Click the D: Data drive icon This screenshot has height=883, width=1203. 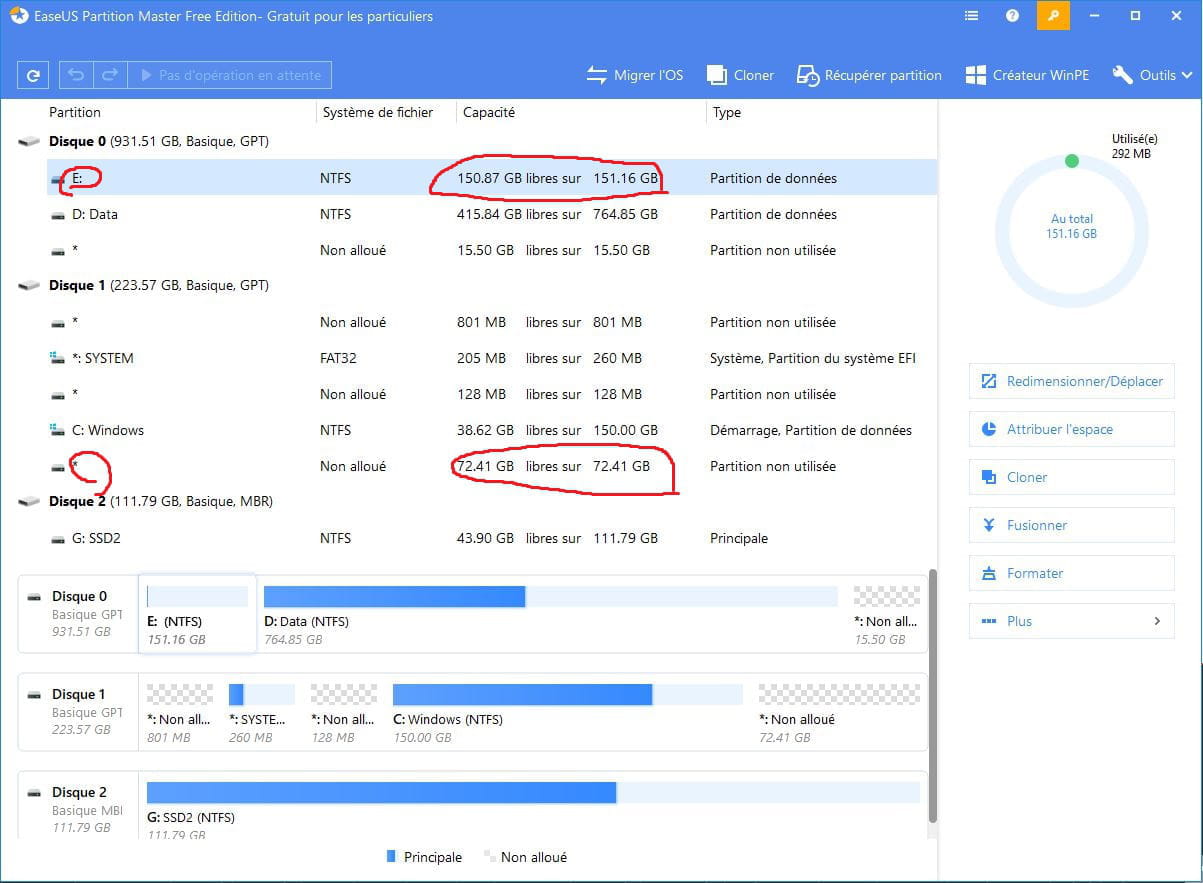pos(59,215)
